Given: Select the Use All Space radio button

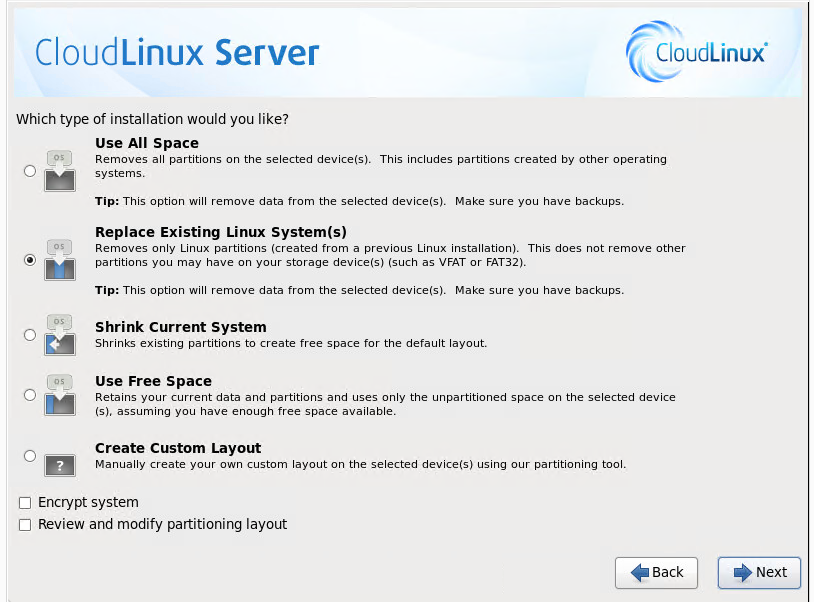Looking at the screenshot, I should 30,171.
